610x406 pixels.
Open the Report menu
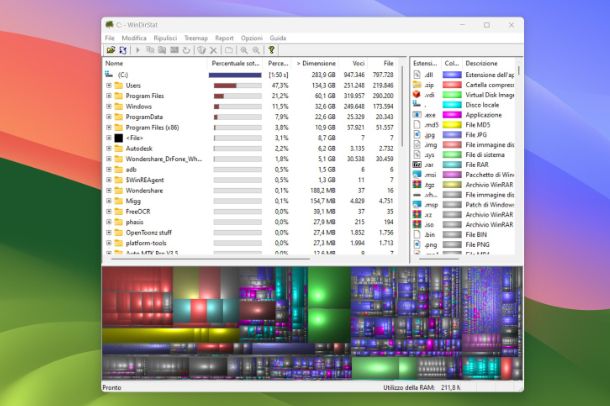point(224,38)
